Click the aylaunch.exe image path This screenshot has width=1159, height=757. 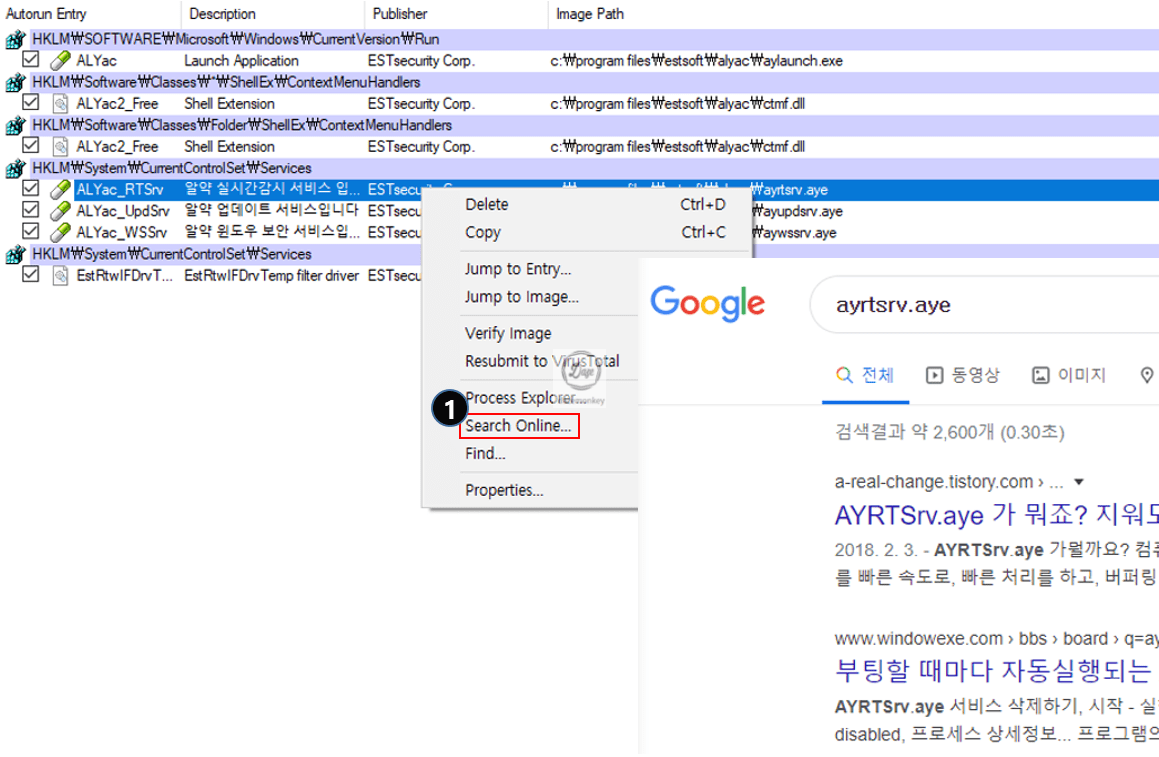click(x=696, y=61)
